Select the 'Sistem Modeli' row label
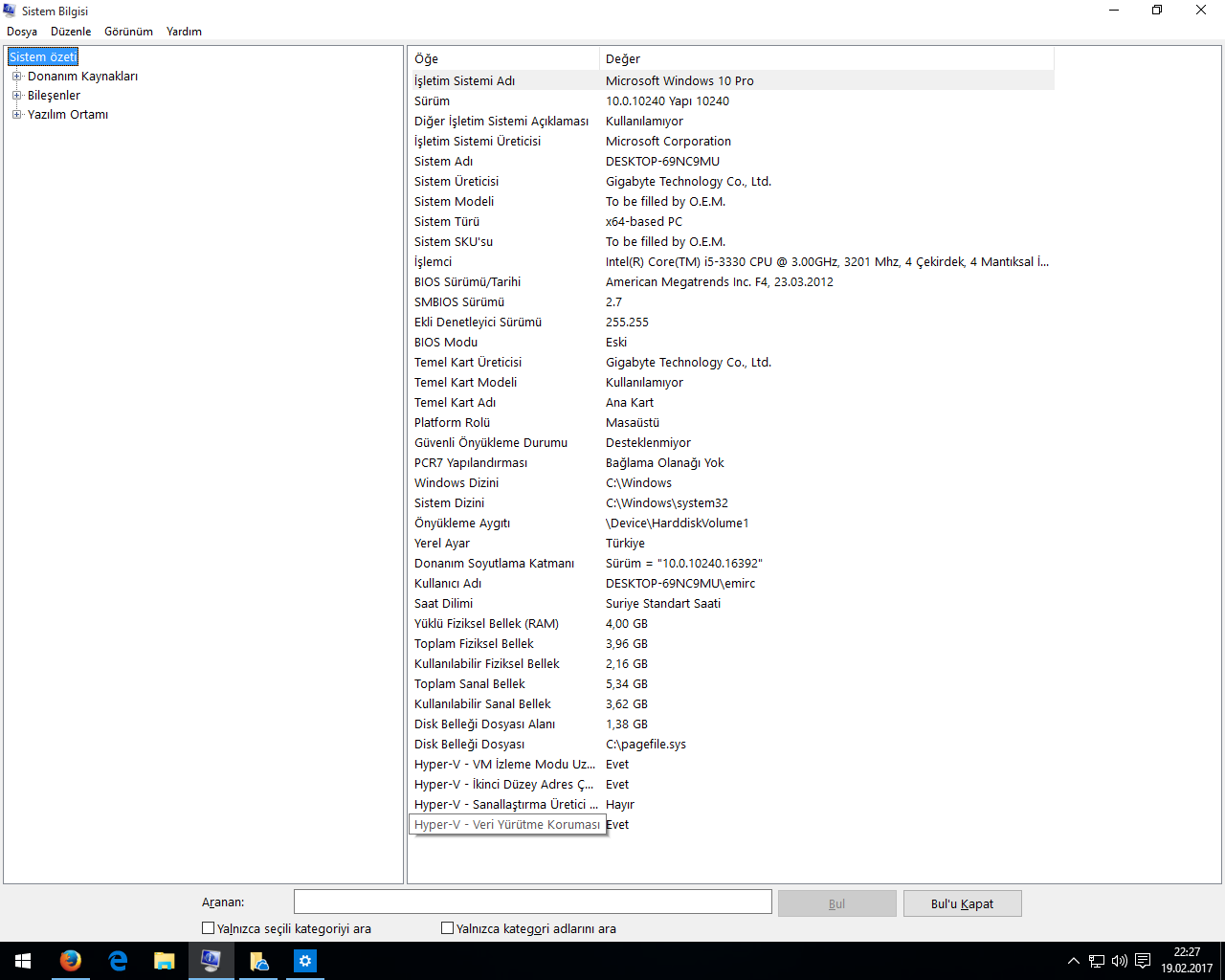The height and width of the screenshot is (980, 1225). point(454,202)
